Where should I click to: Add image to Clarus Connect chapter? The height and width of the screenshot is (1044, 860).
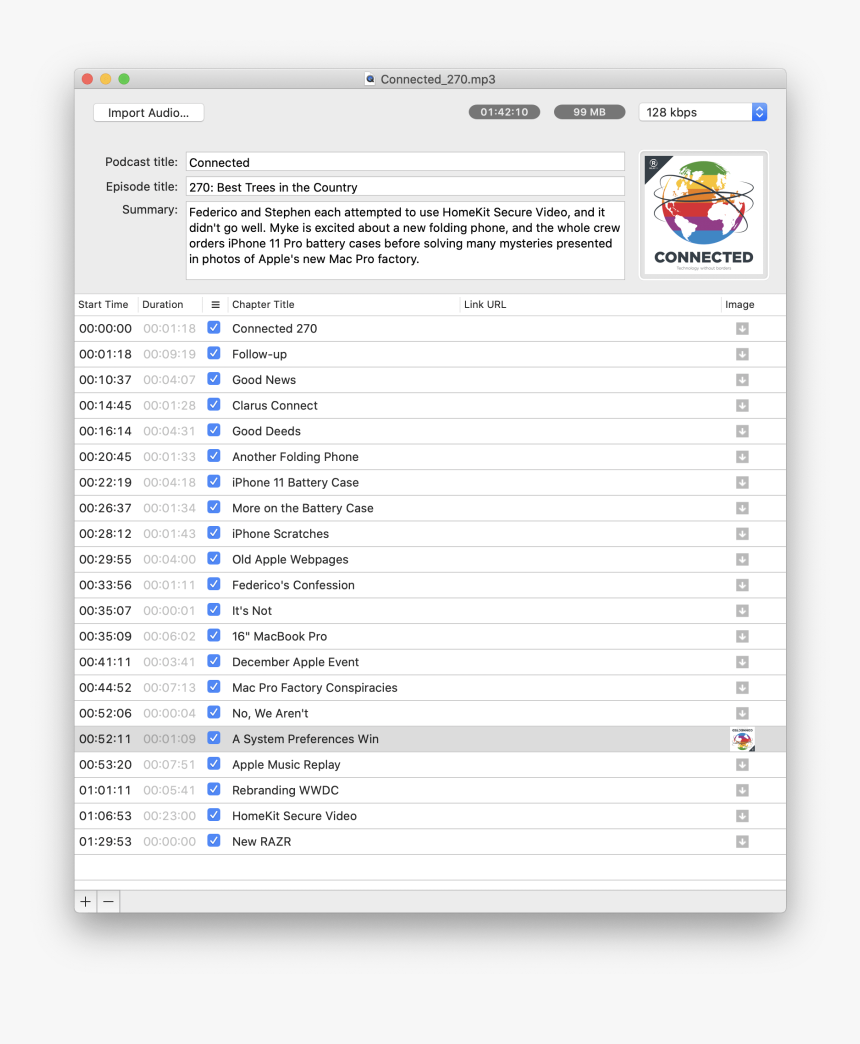point(742,406)
